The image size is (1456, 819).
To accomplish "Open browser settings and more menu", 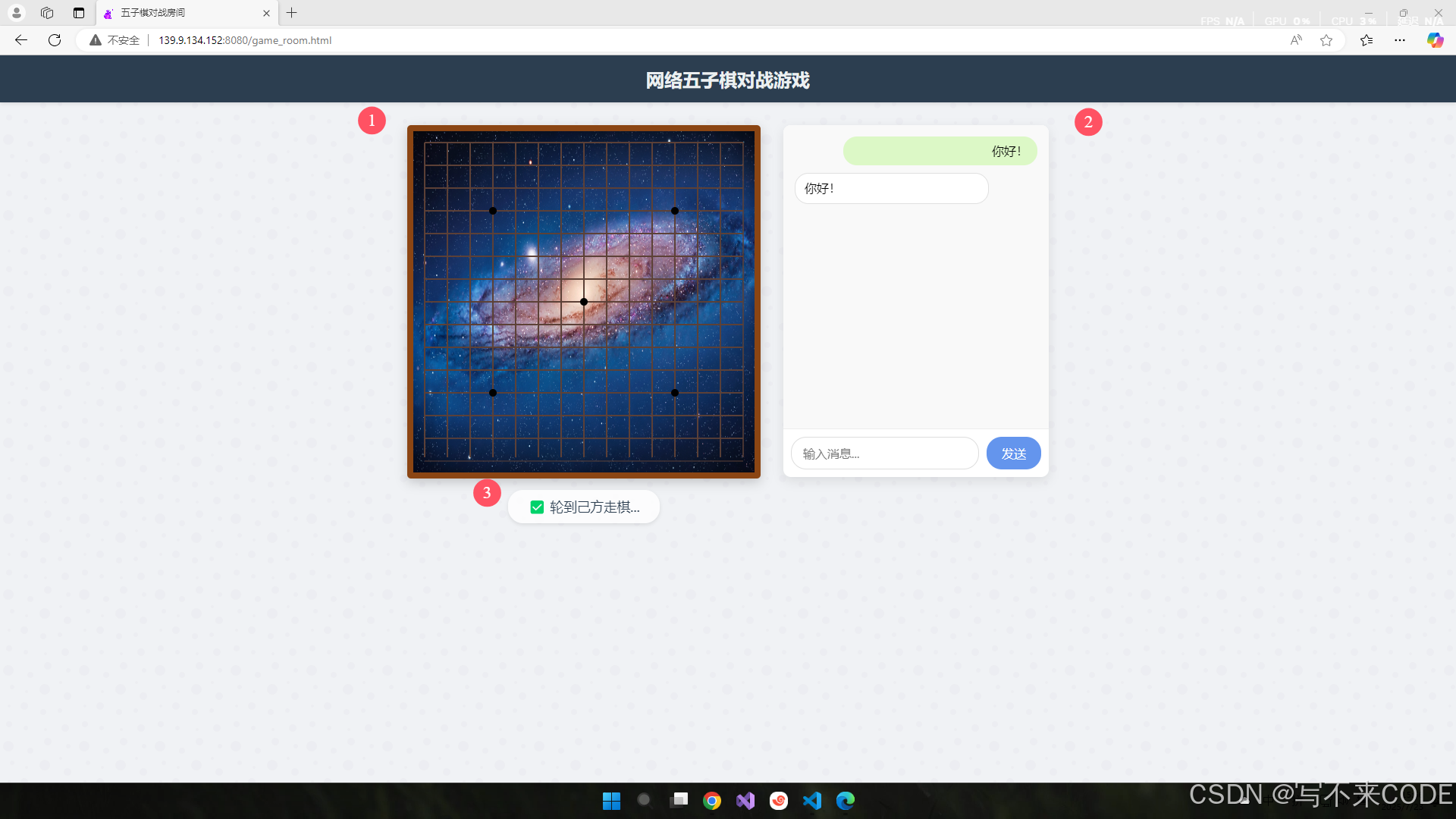I will (1400, 40).
